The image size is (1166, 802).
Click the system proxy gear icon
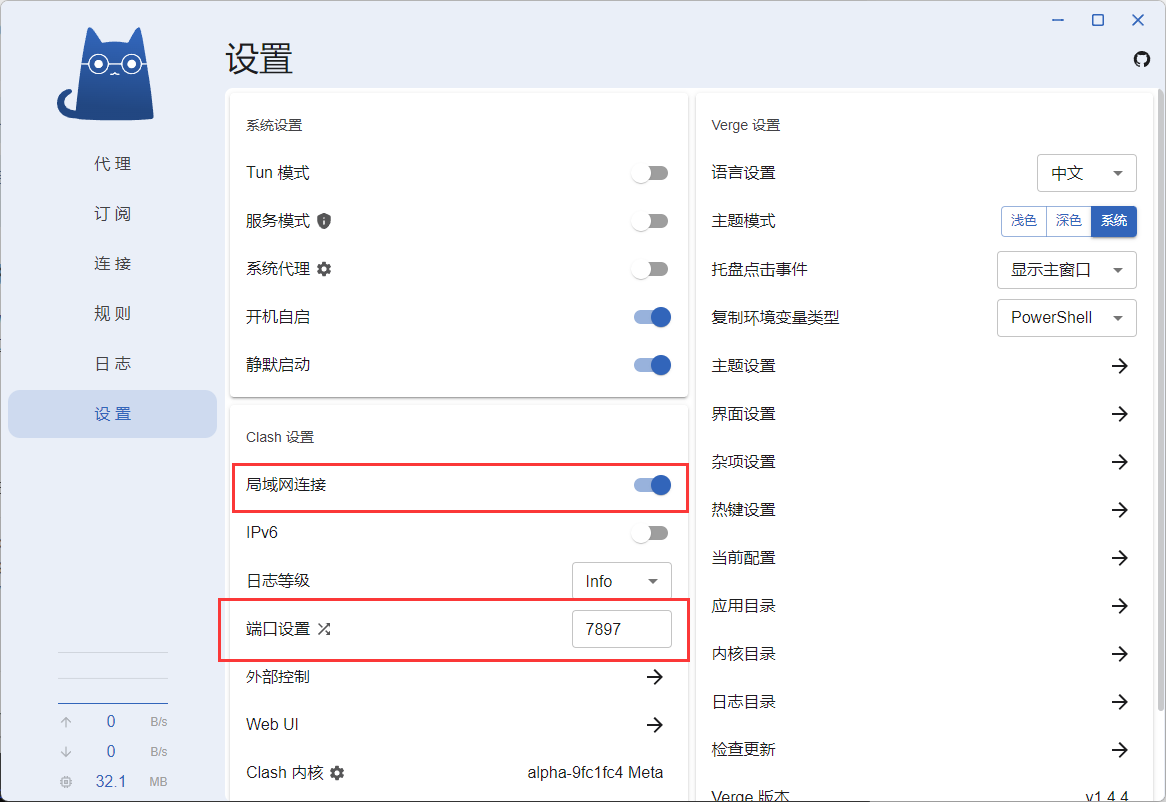[x=324, y=269]
